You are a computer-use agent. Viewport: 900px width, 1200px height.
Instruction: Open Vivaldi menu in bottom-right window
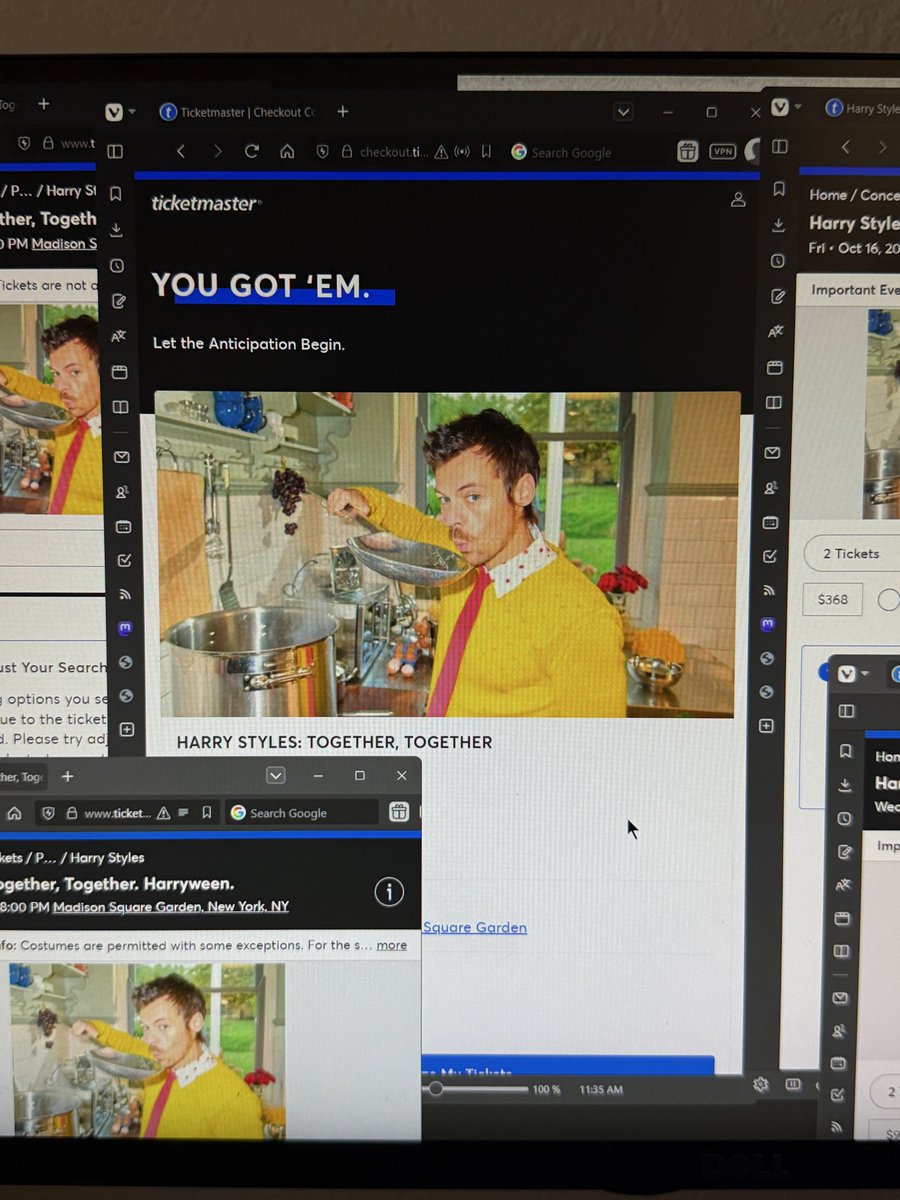tap(852, 674)
